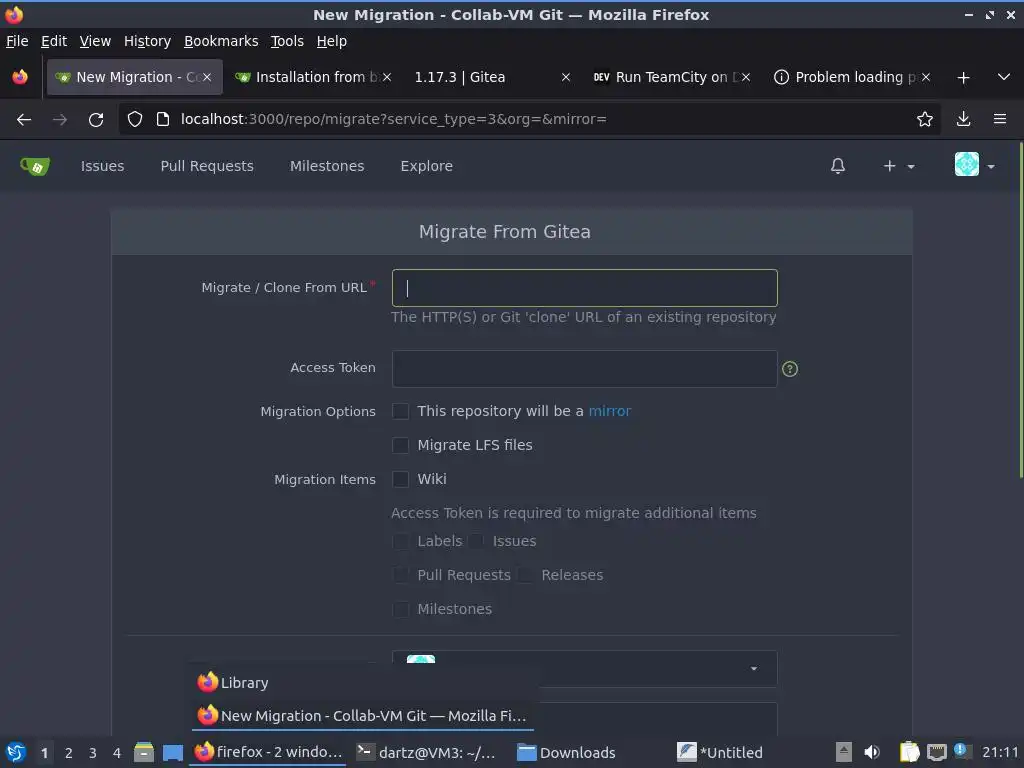Open the dartz@VM3 terminal taskbar entry

pyautogui.click(x=426, y=752)
